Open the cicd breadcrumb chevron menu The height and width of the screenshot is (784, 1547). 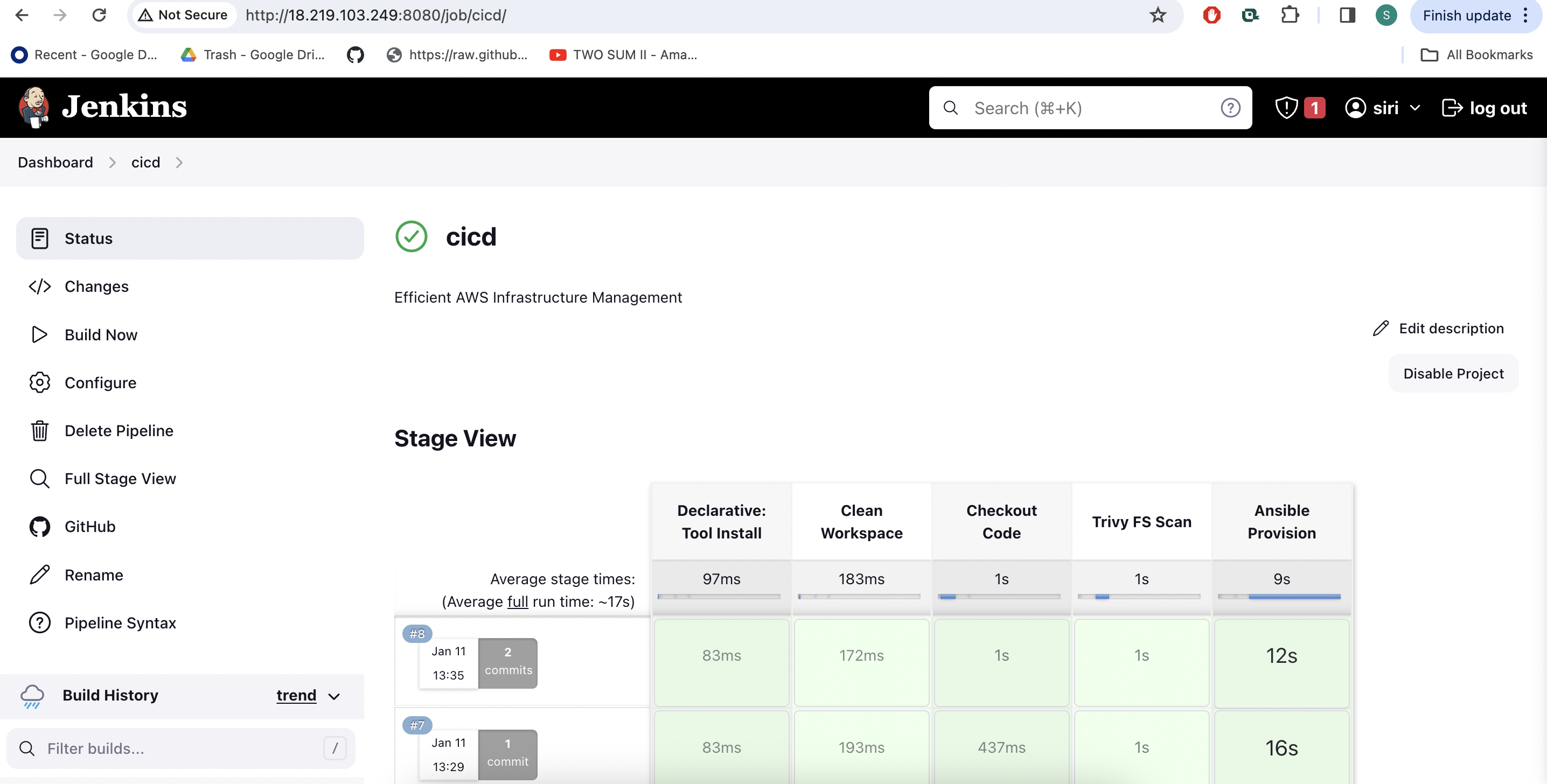[x=179, y=163]
